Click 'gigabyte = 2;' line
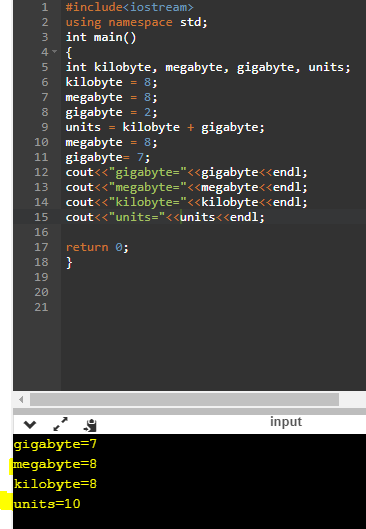This screenshot has height=529, width=366. 111,112
